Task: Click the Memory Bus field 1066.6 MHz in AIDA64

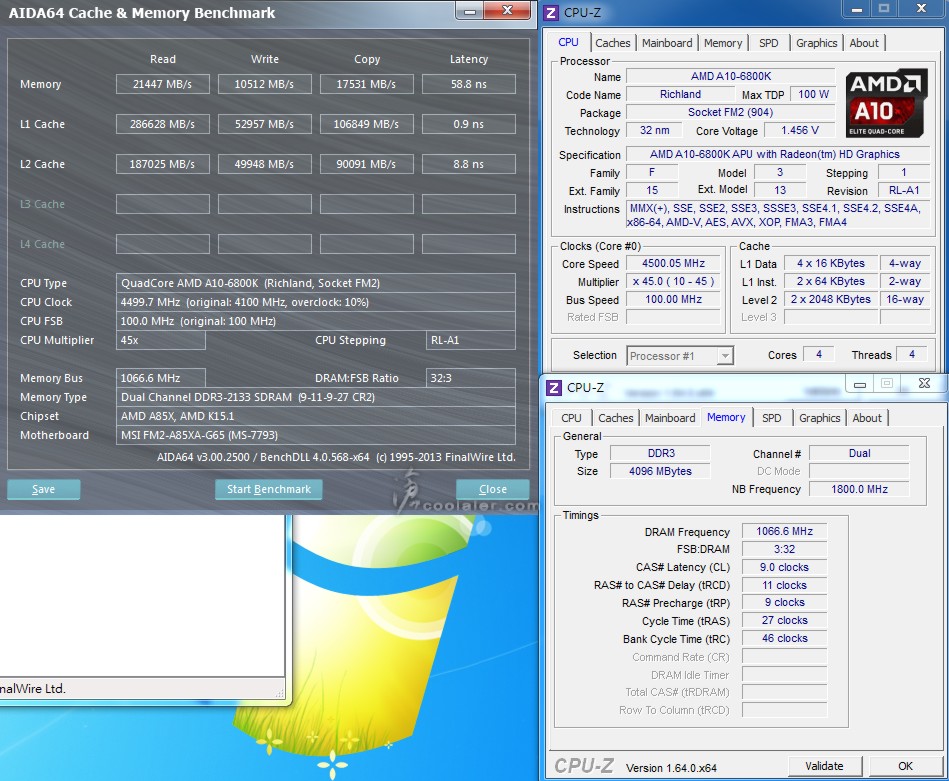Action: (x=160, y=378)
